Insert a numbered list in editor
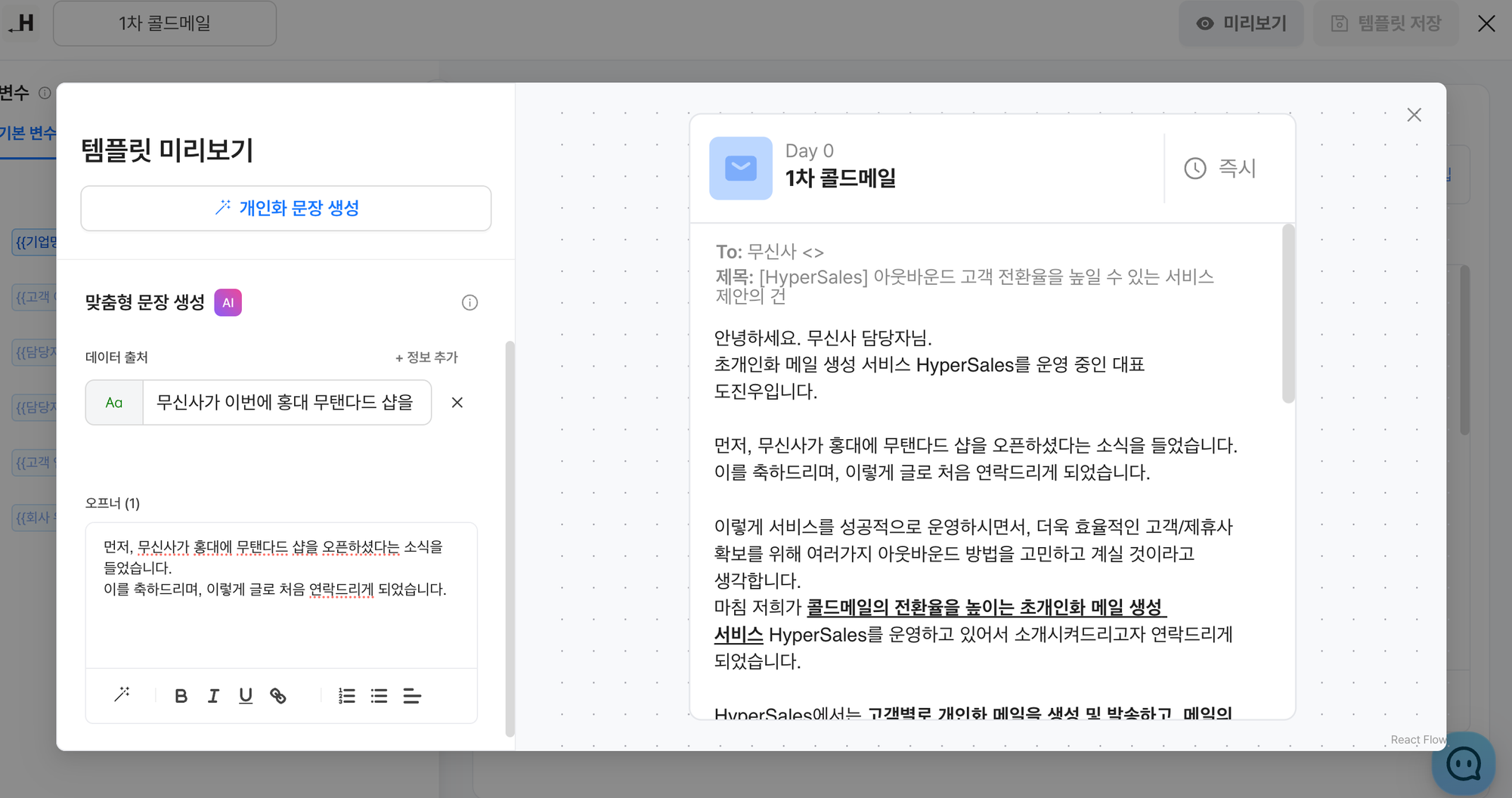 346,696
